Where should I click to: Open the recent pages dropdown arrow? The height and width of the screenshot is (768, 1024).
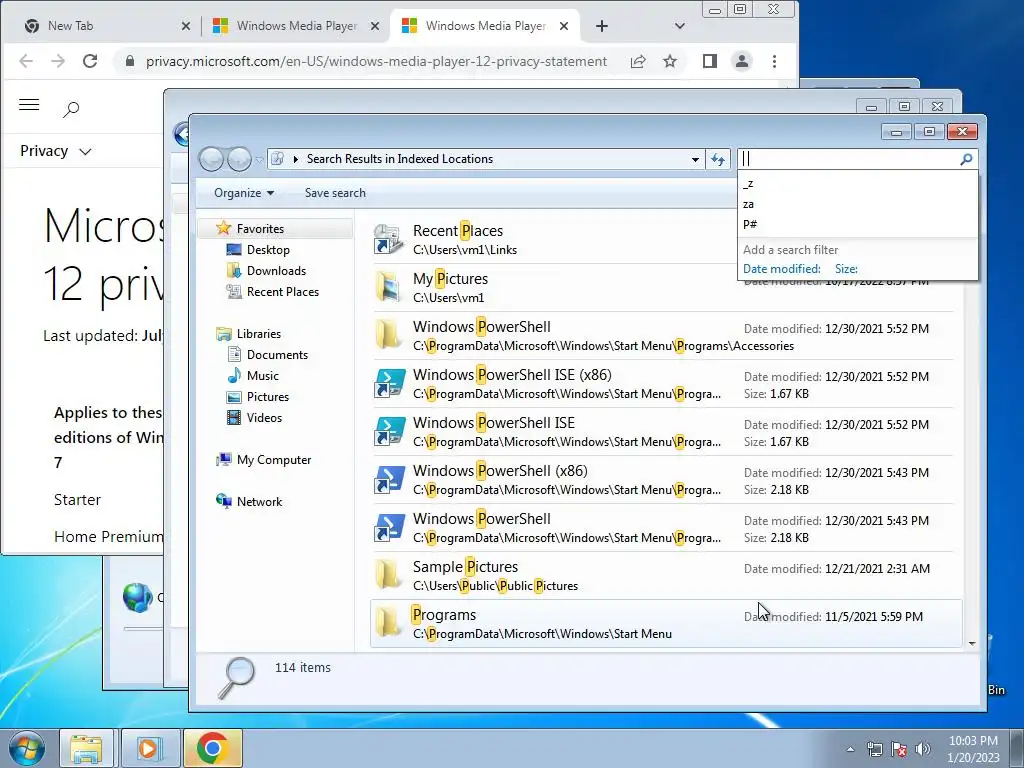tap(259, 159)
